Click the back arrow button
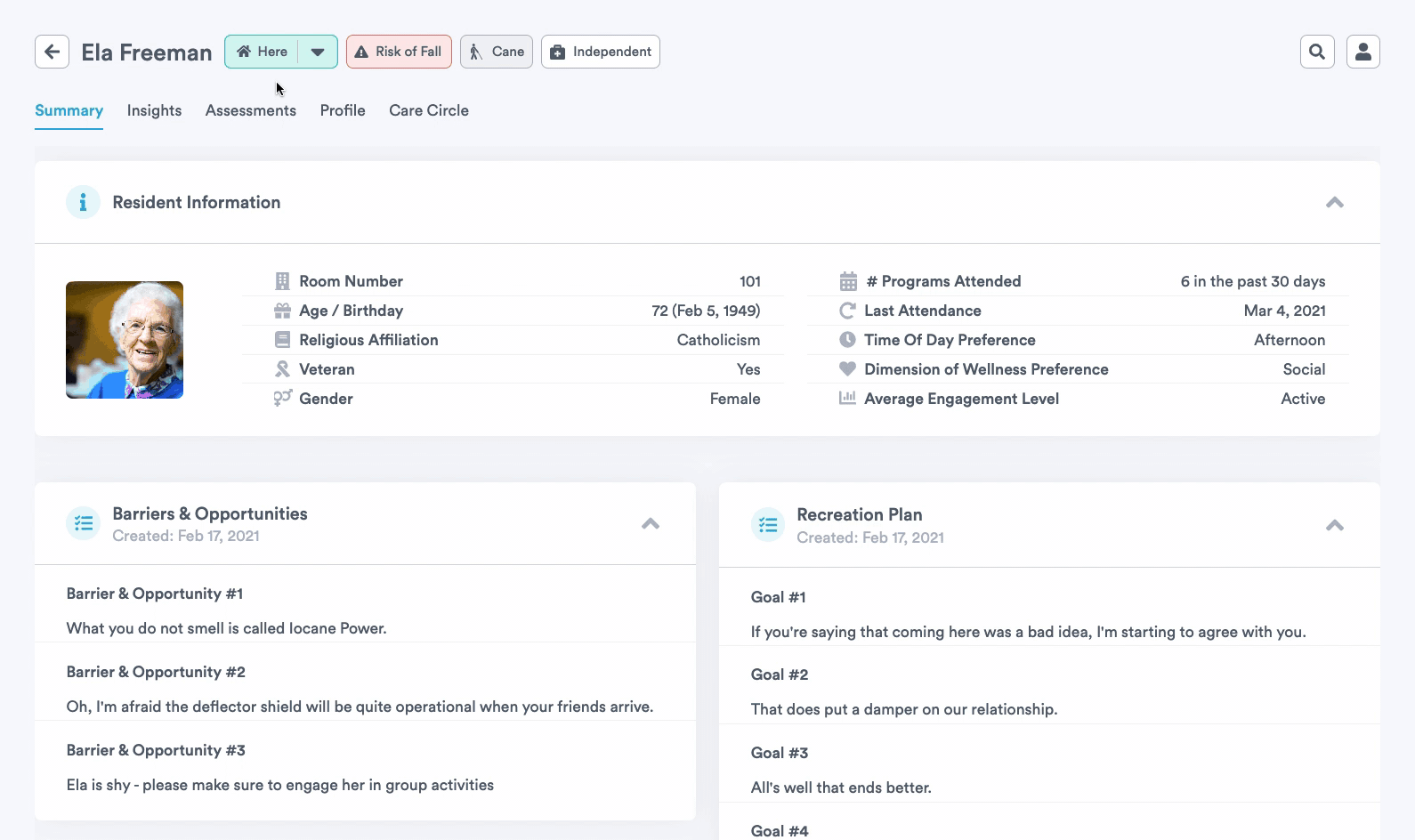 pos(52,52)
